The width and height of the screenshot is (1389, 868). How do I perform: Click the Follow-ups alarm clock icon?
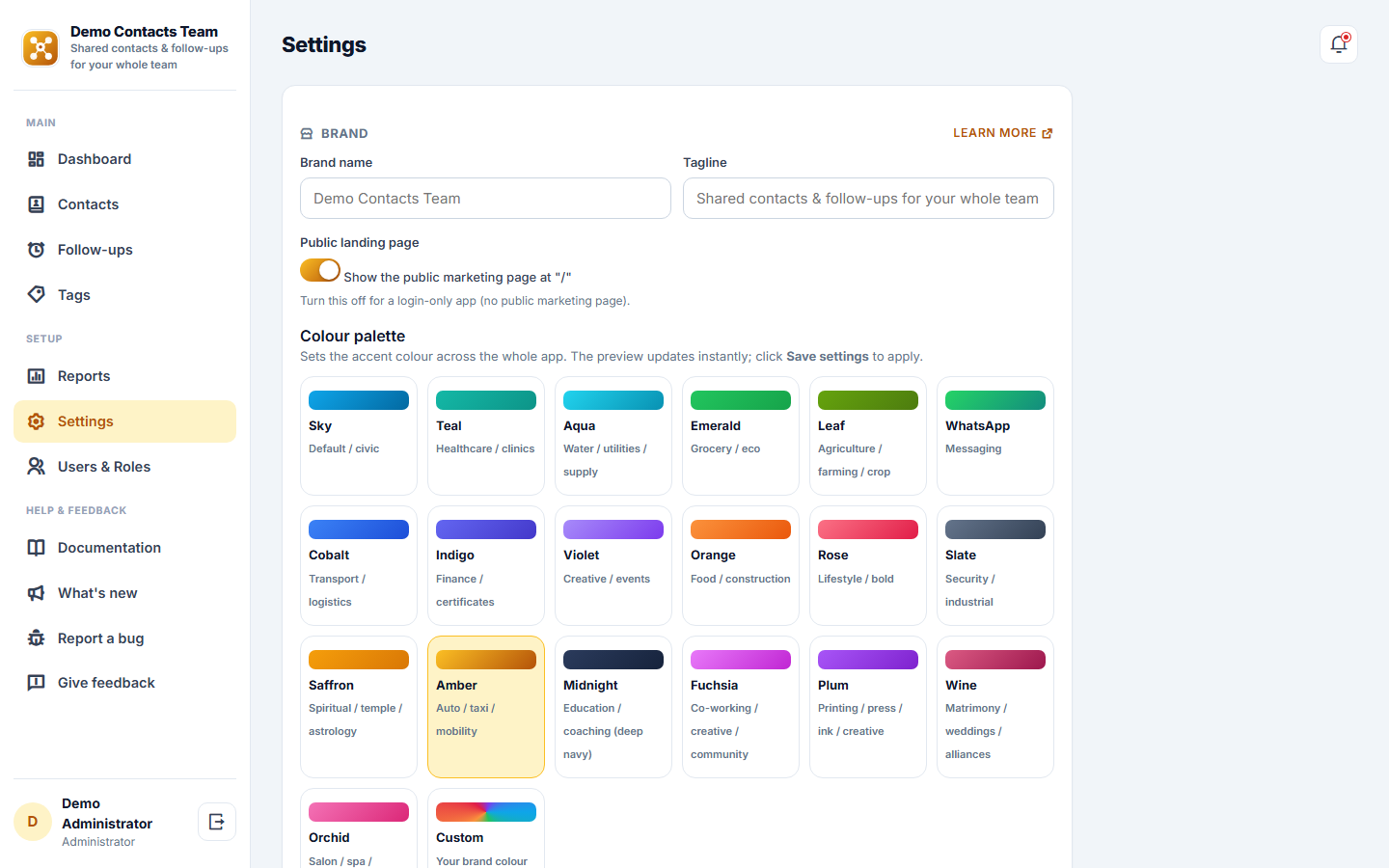click(36, 250)
